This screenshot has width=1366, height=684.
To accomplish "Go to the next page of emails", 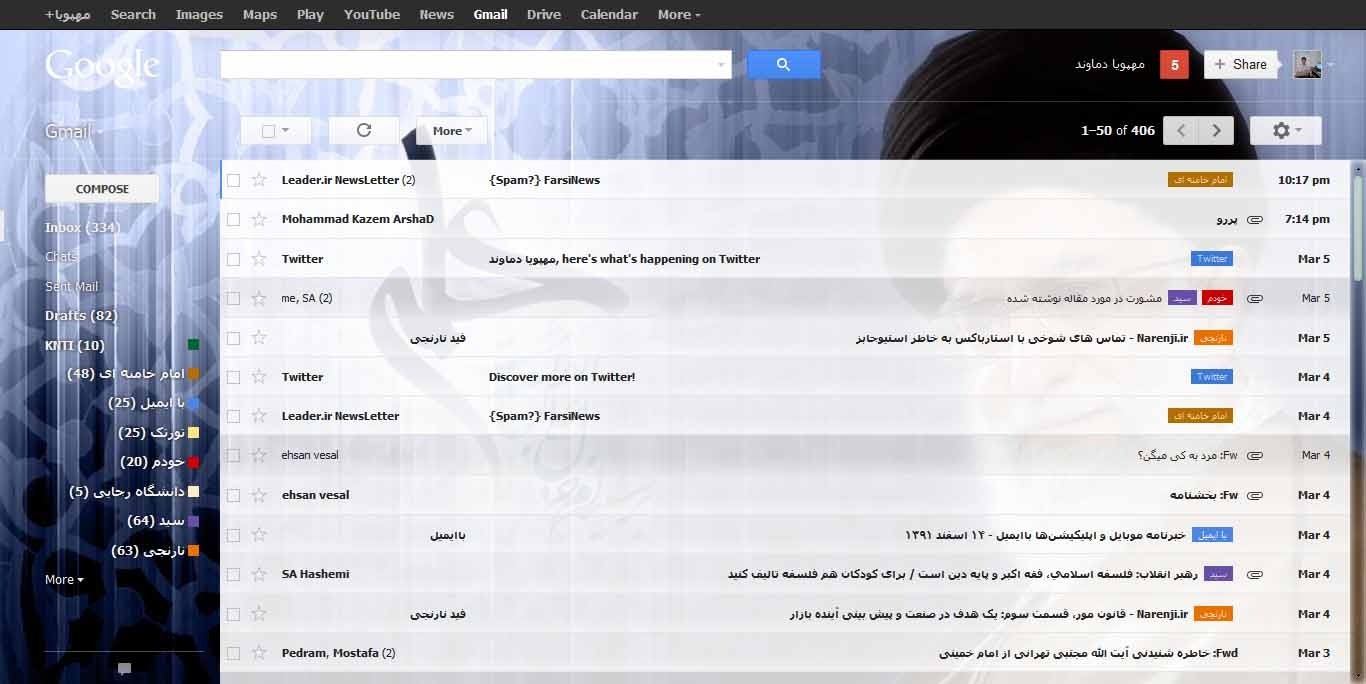I will point(1216,131).
